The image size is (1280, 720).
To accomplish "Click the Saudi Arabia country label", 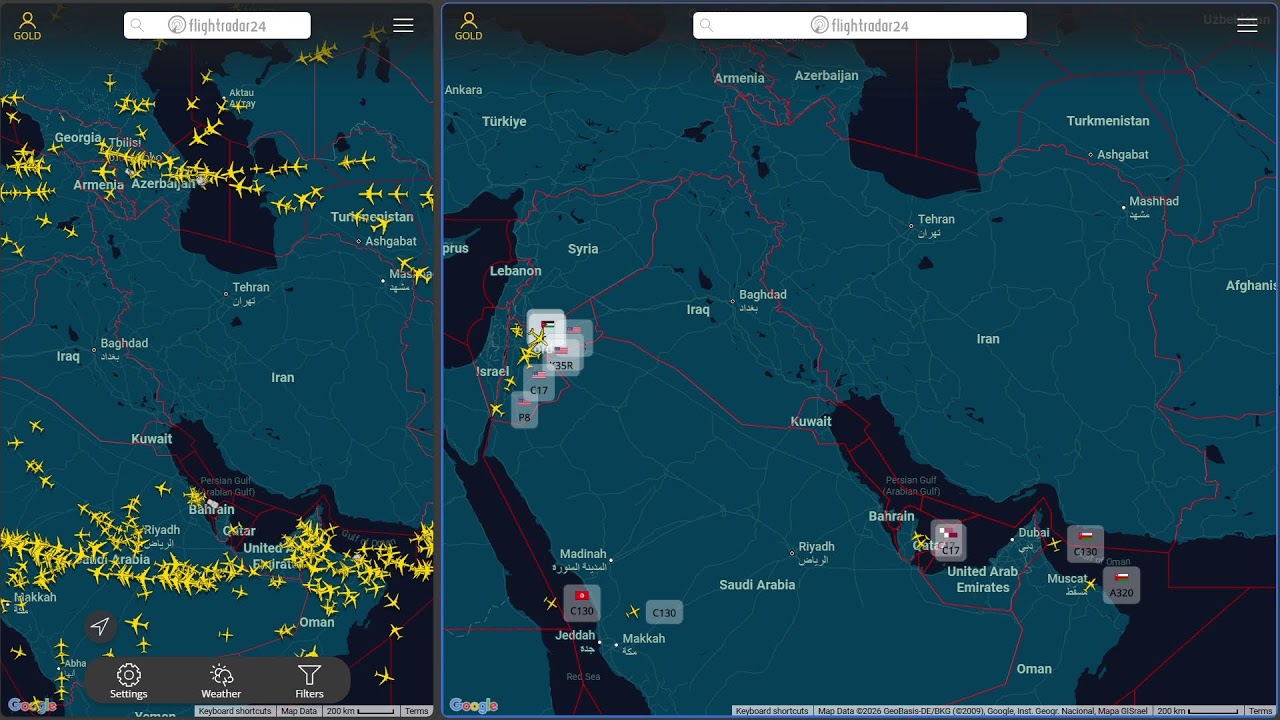I will (757, 585).
